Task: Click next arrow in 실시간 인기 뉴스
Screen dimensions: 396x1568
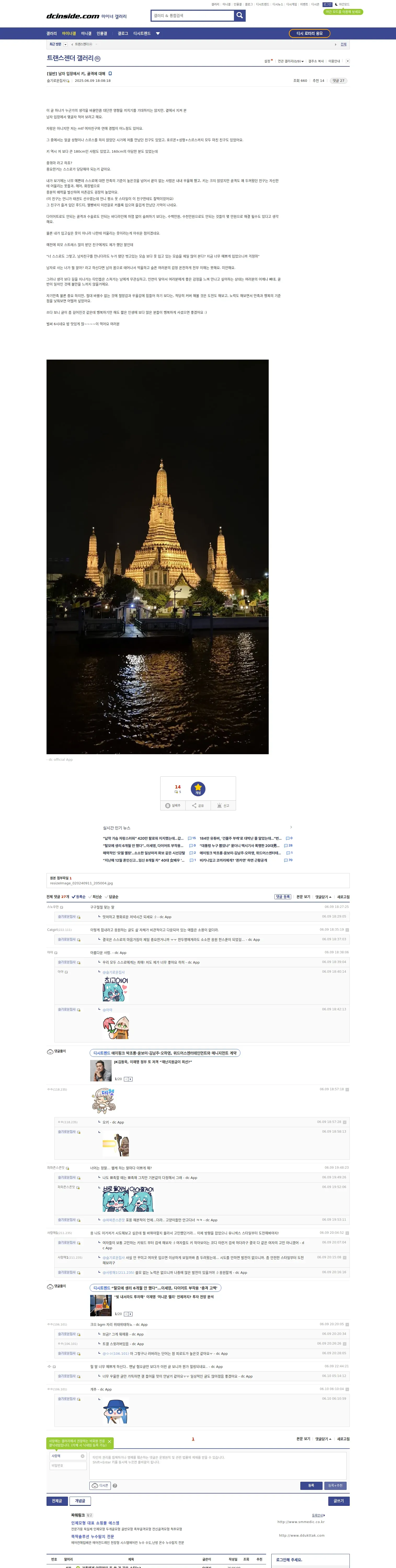Action: [x=291, y=827]
